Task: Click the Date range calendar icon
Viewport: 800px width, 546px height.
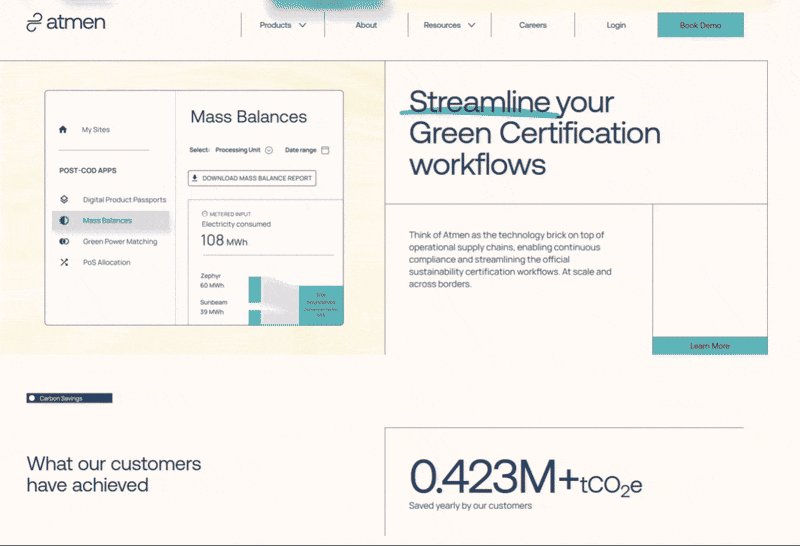Action: click(x=325, y=150)
